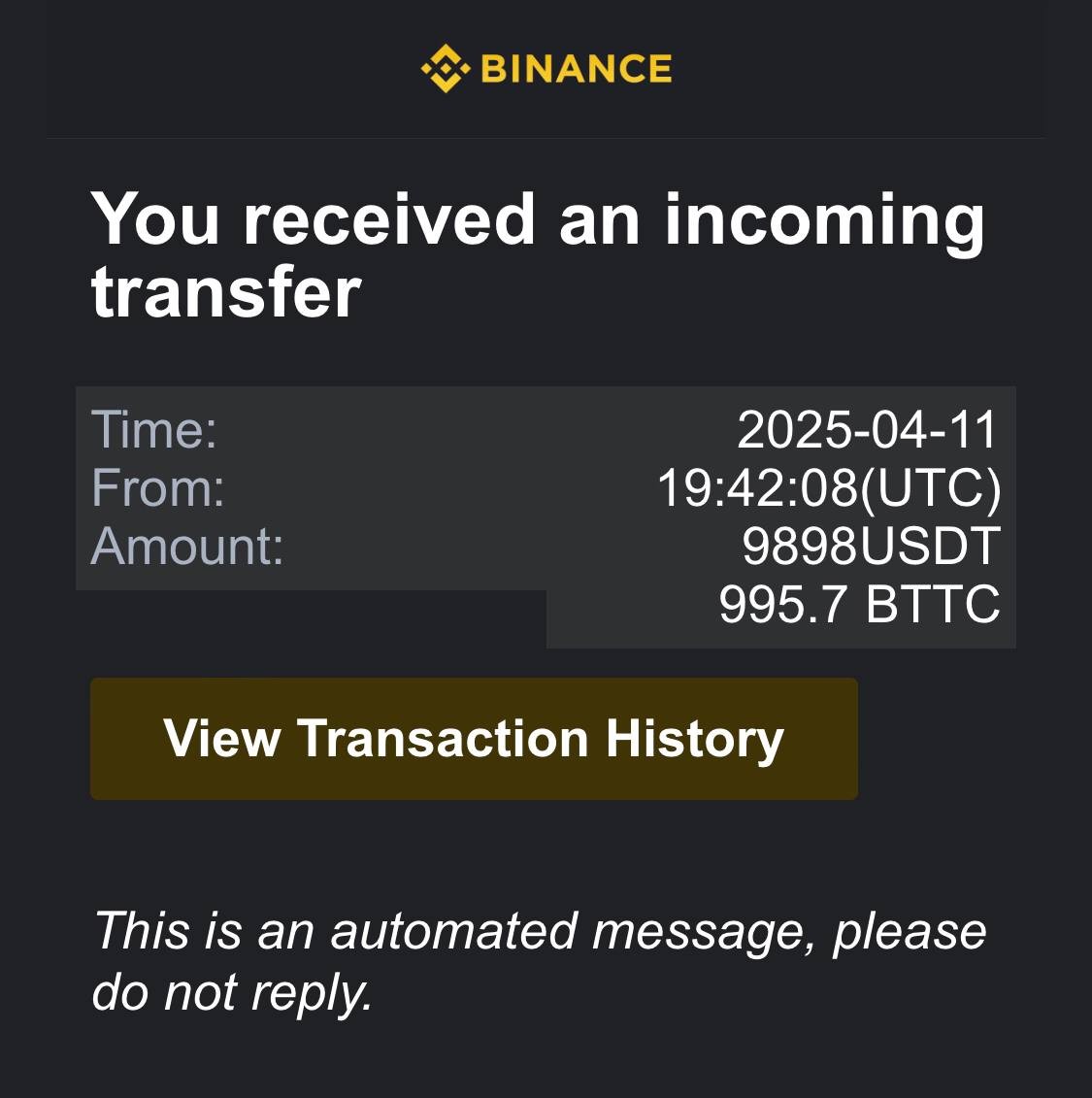Open View Transaction History
1092x1098 pixels.
[474, 738]
